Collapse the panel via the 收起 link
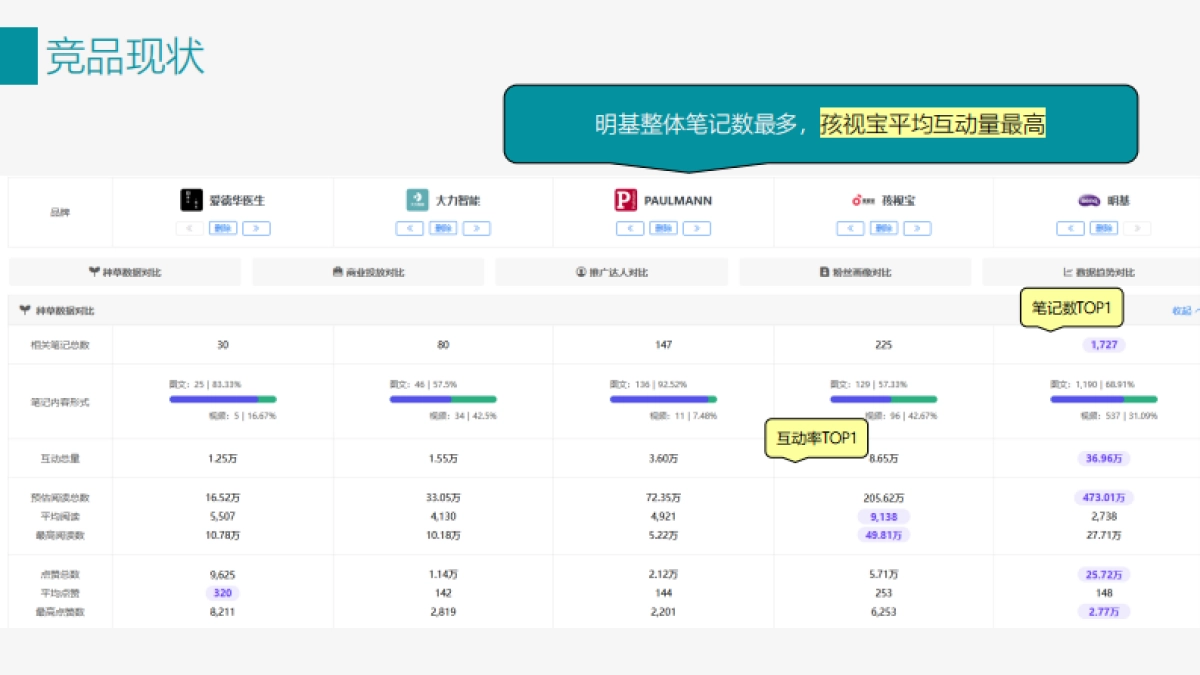The height and width of the screenshot is (675, 1200). click(1182, 309)
